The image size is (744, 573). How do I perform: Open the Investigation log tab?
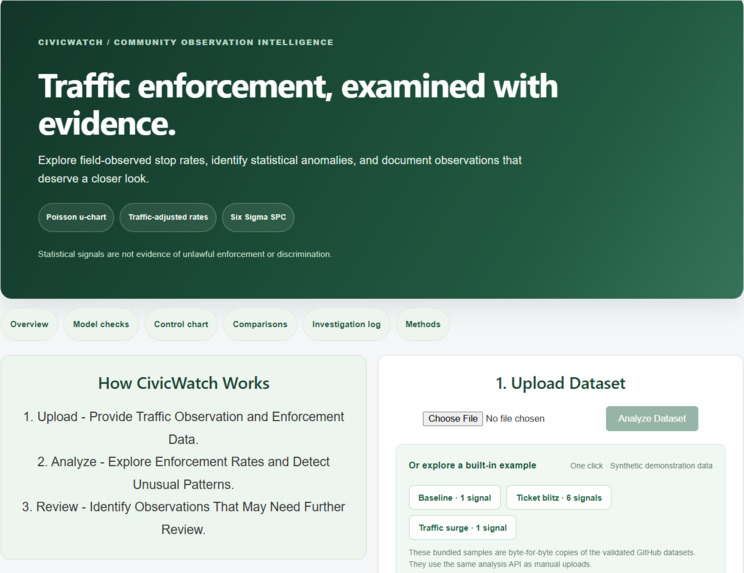(x=346, y=324)
